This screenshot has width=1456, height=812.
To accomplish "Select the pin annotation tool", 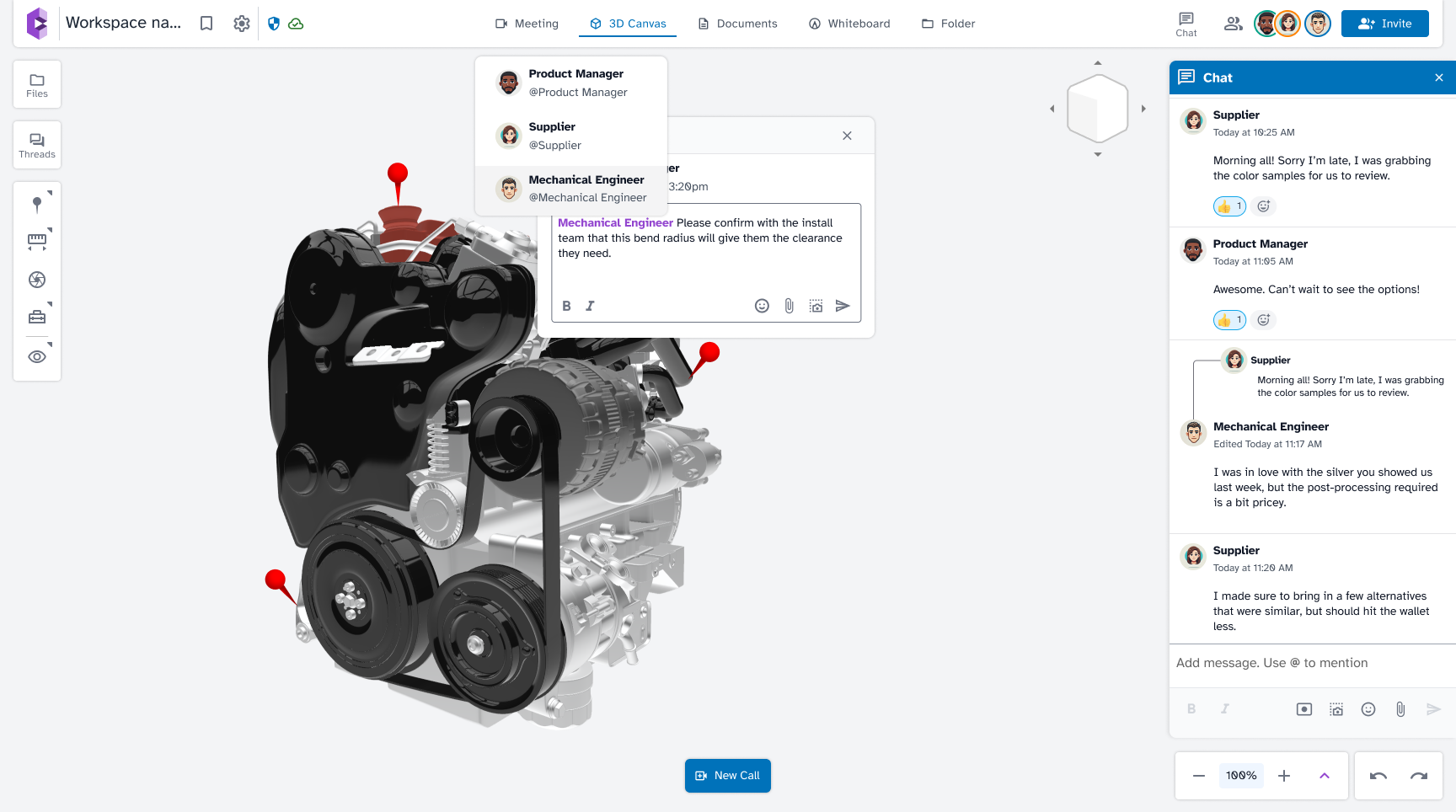I will 37,204.
